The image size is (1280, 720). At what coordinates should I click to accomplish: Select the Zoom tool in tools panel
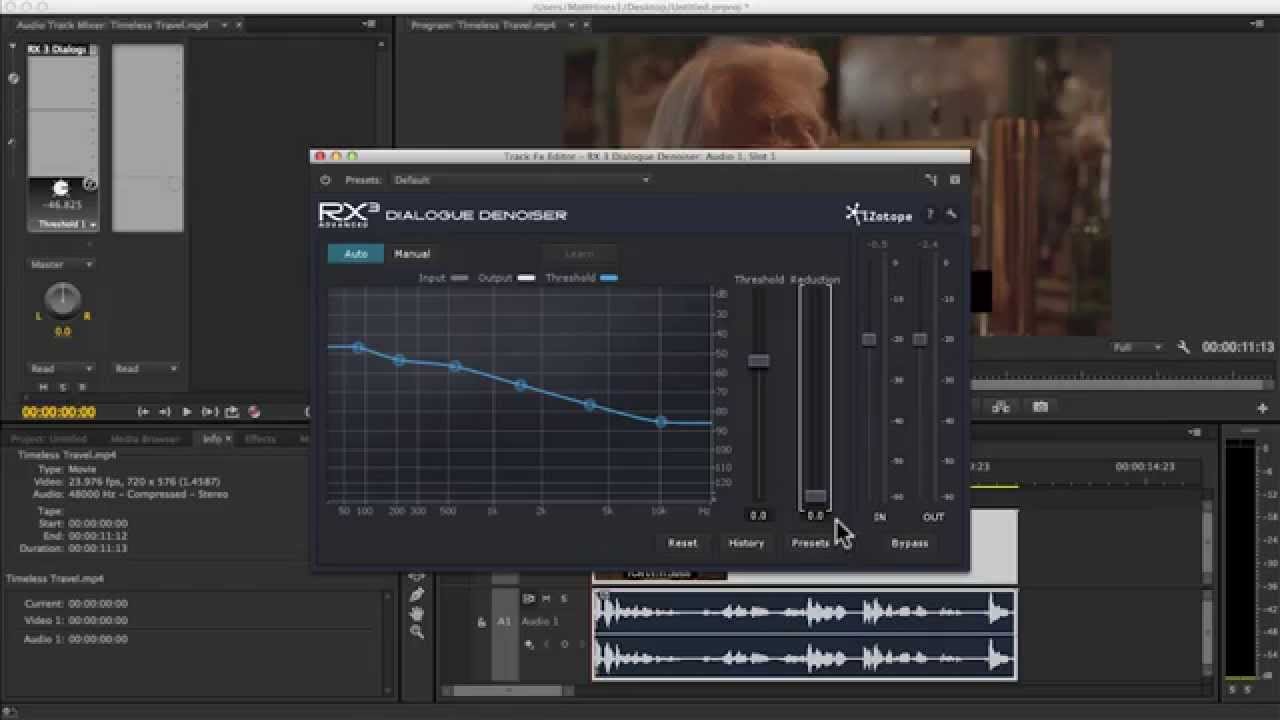[417, 631]
